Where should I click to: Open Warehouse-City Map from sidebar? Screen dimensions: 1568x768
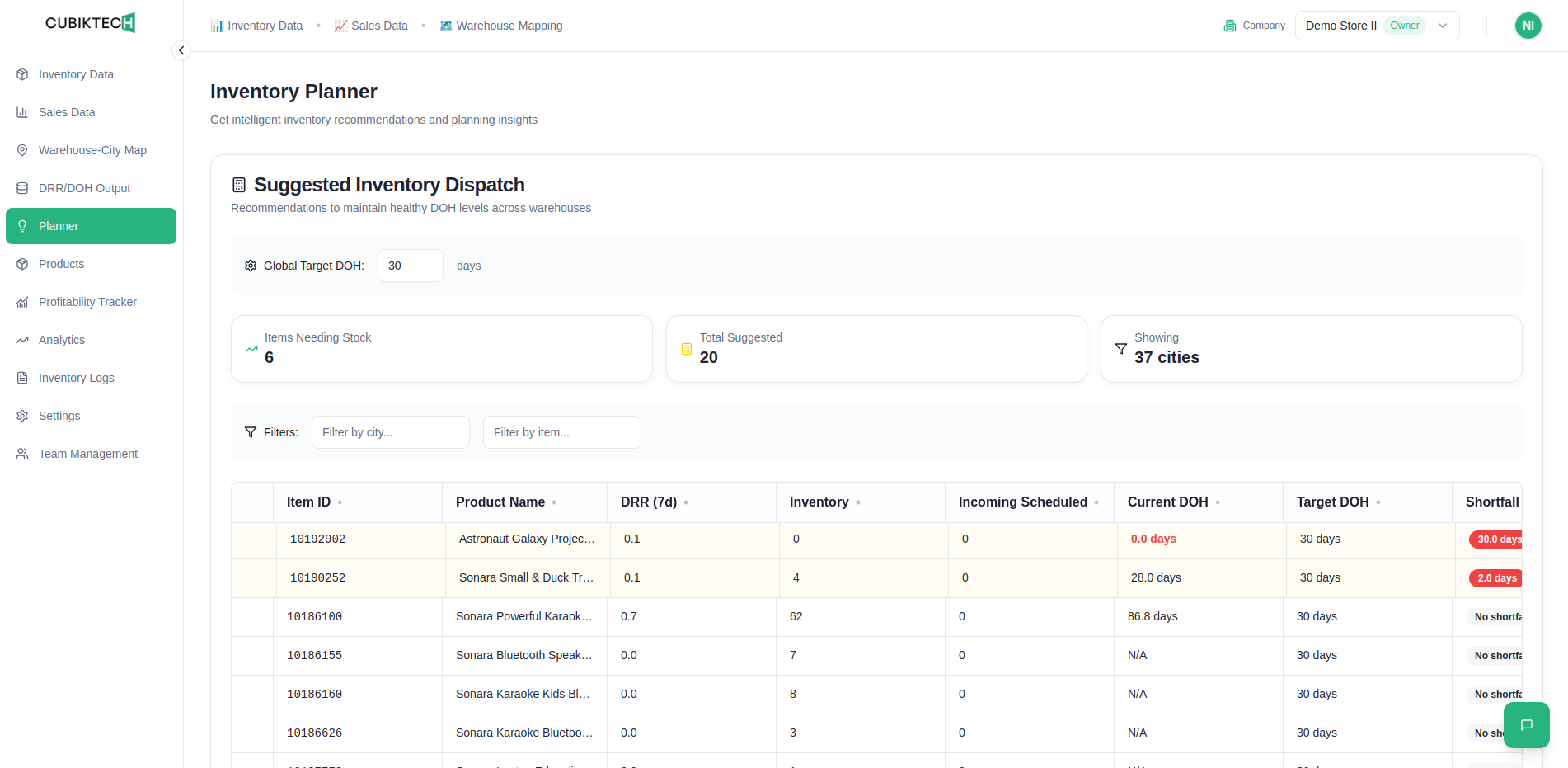92,150
